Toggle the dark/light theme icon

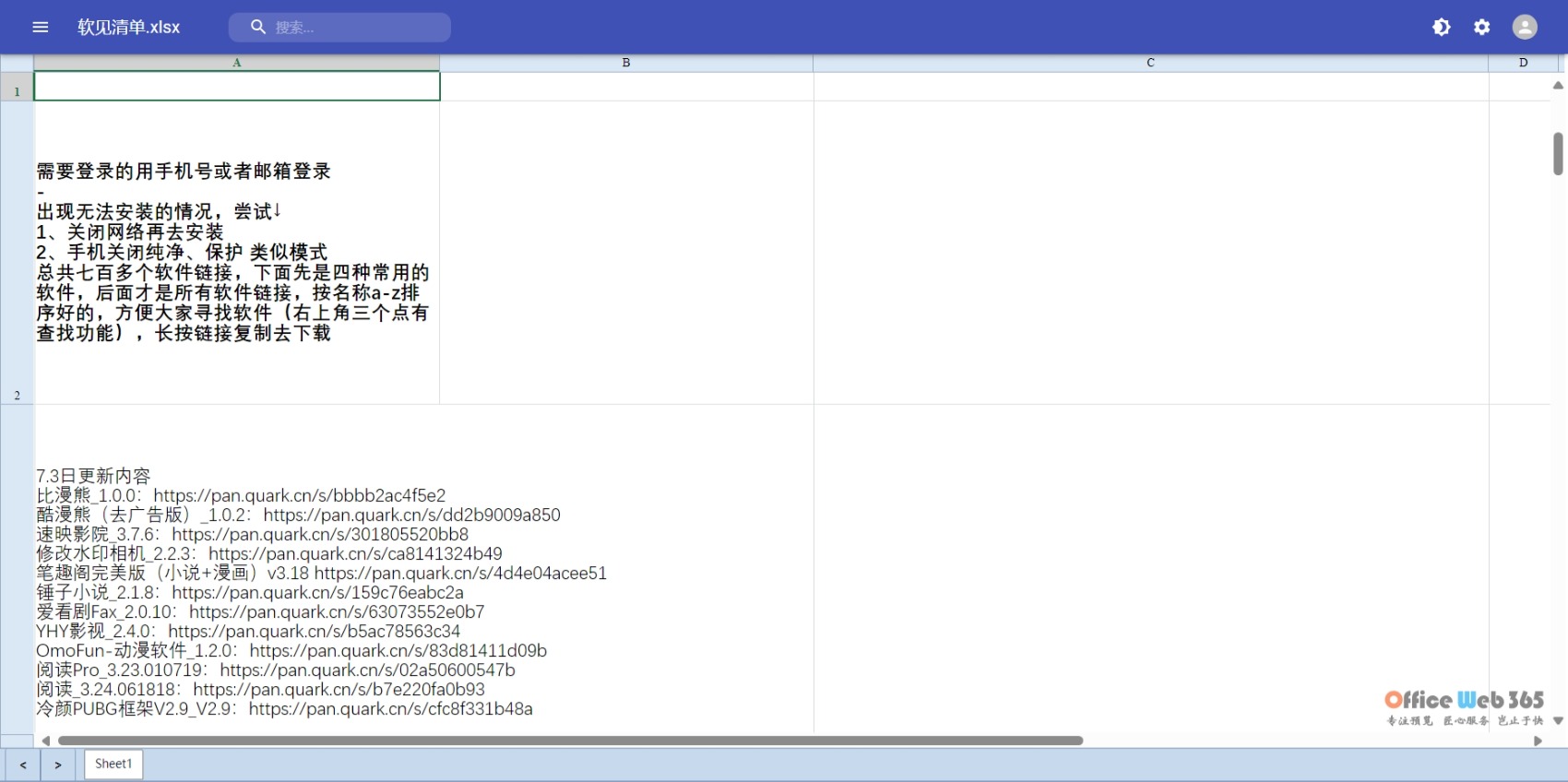pyautogui.click(x=1441, y=28)
